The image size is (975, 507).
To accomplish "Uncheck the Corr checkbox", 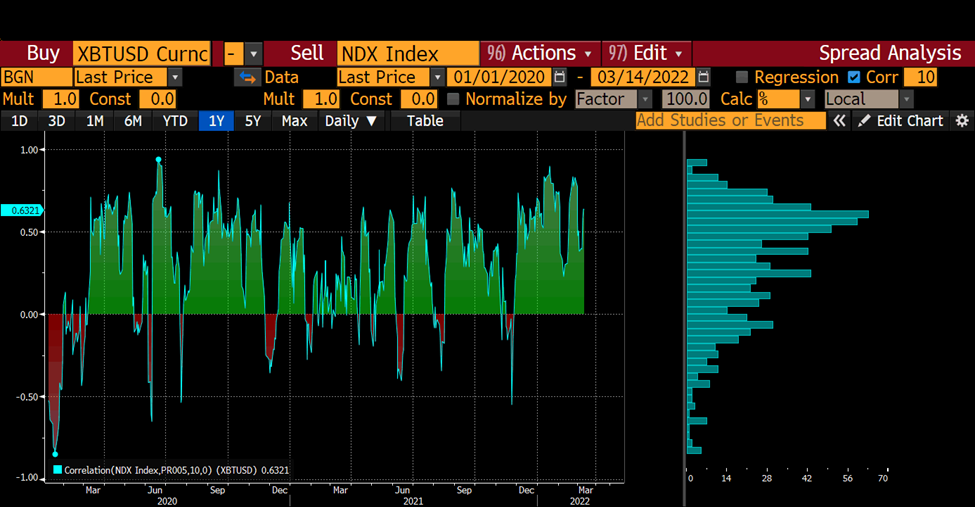I will pyautogui.click(x=853, y=77).
